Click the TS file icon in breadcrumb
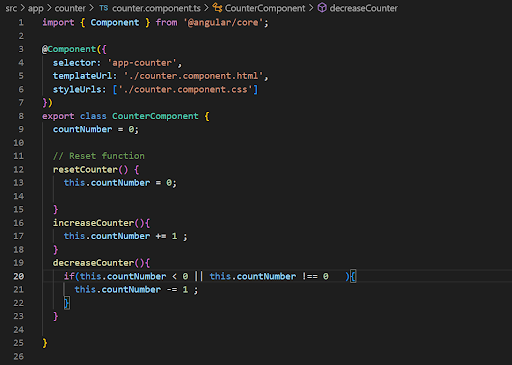 pos(104,8)
